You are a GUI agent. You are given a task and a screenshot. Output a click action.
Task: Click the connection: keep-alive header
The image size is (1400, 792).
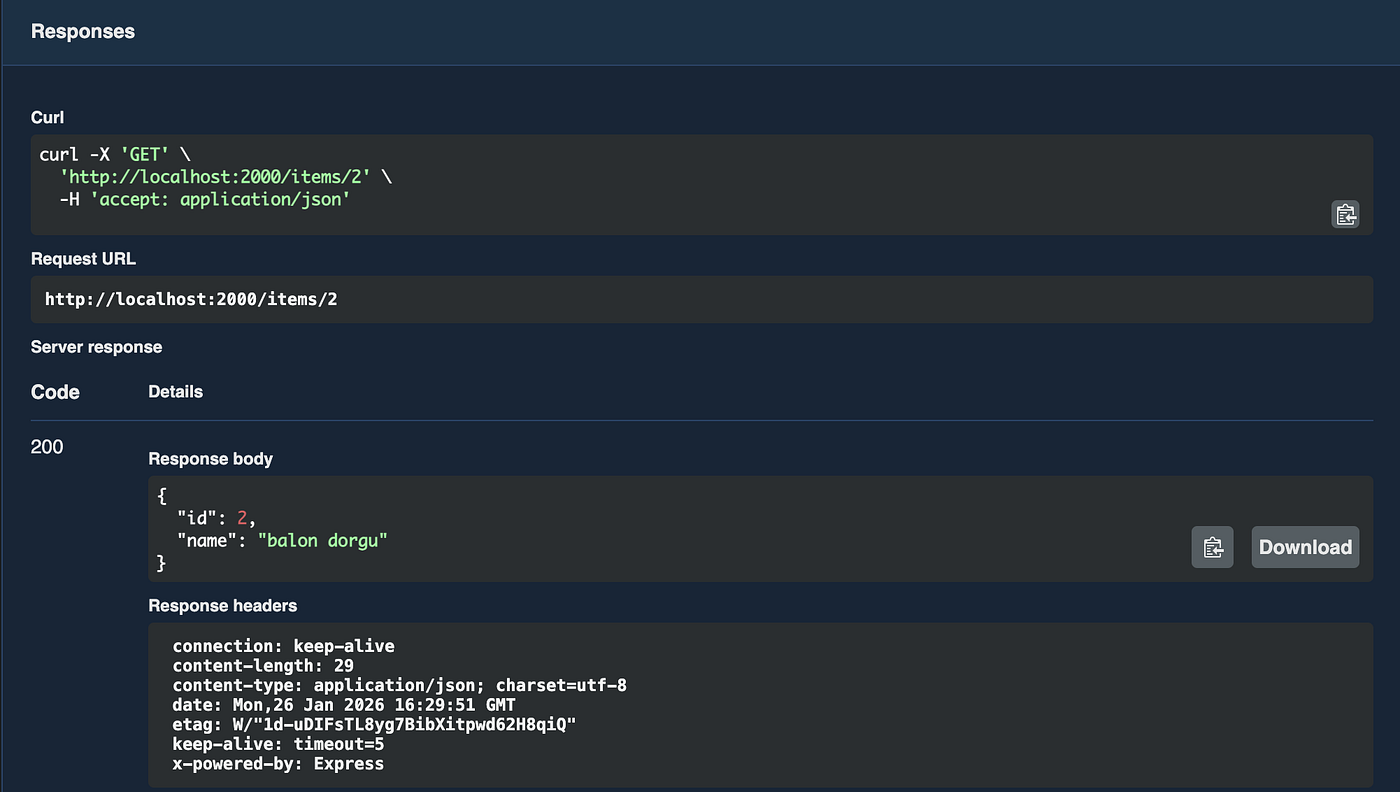pos(283,646)
